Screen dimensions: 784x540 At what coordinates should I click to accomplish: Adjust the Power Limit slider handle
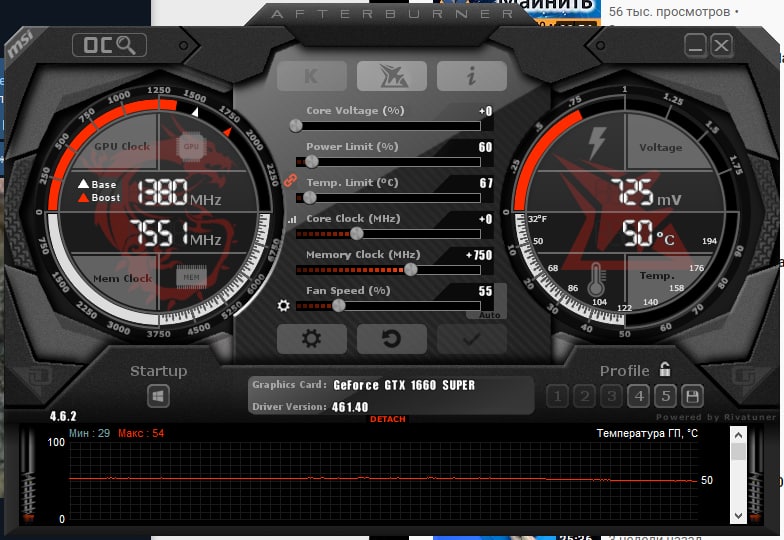312,162
